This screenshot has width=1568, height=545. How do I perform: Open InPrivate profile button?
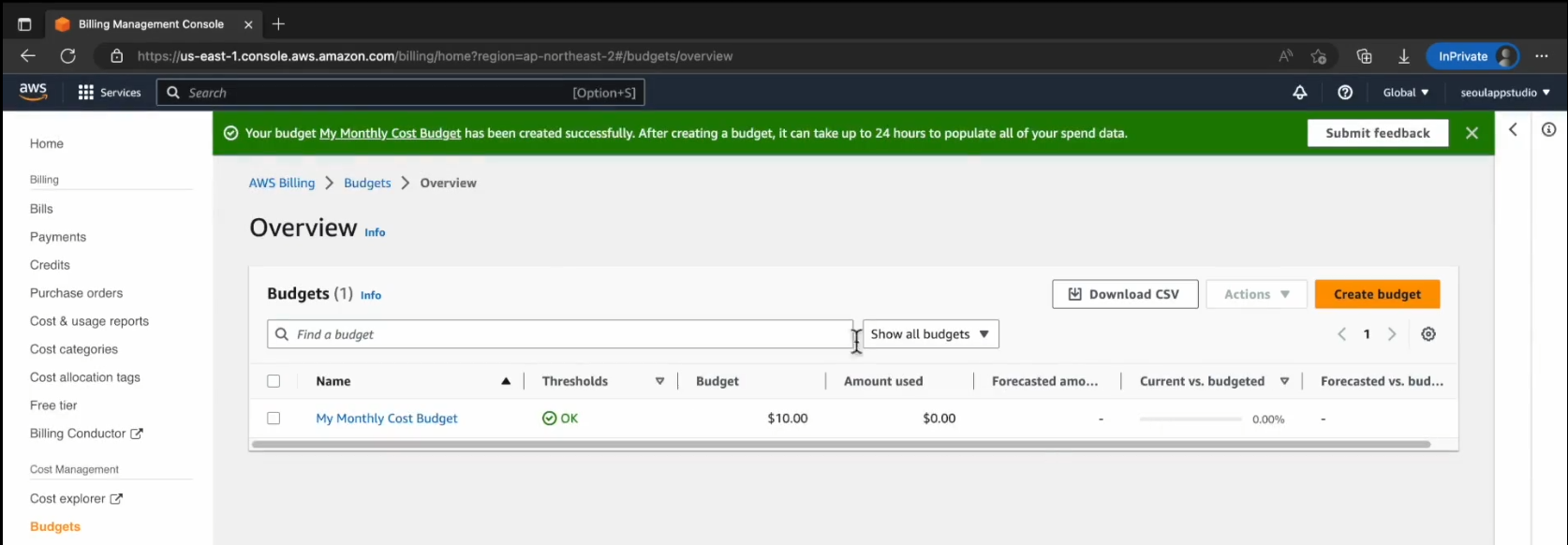click(x=1472, y=56)
